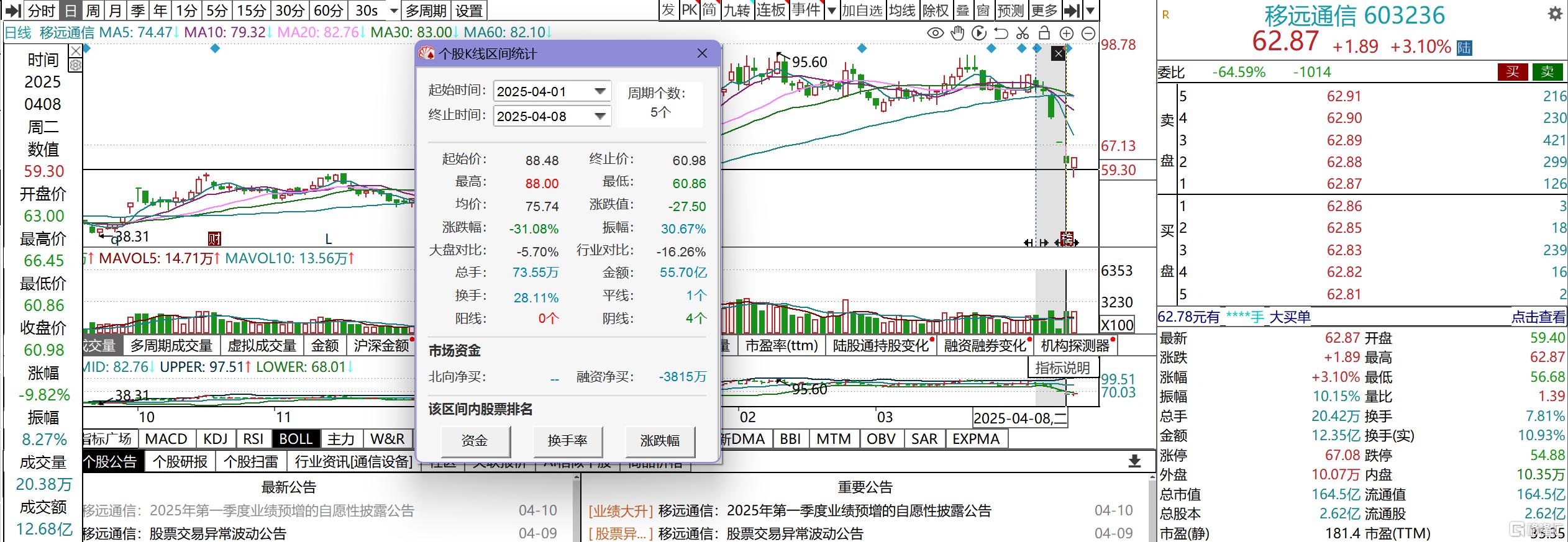
Task: Click the small gear under left panel X
Action: pos(75,65)
